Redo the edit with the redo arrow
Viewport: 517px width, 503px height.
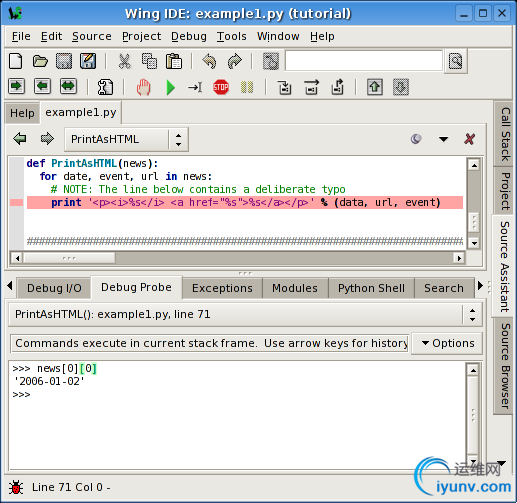[235, 61]
